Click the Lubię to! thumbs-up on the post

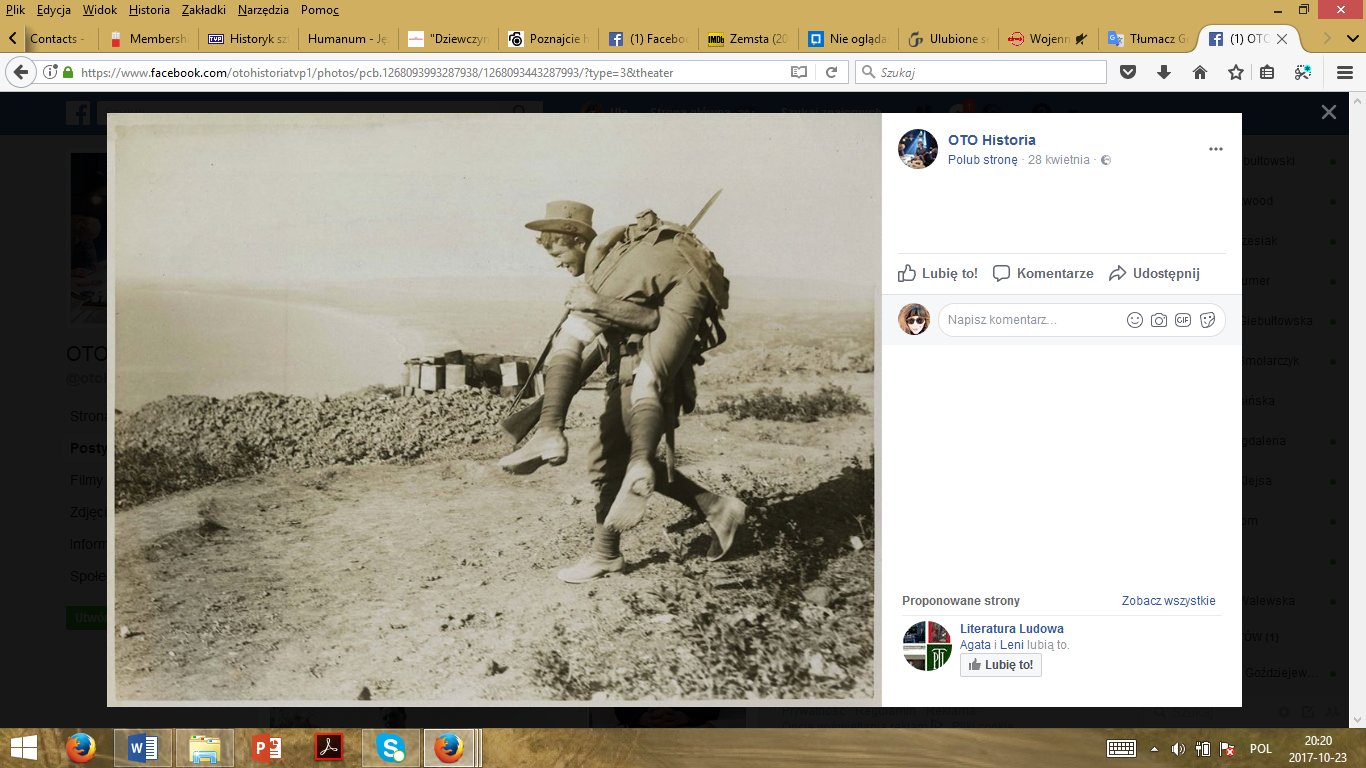point(938,273)
